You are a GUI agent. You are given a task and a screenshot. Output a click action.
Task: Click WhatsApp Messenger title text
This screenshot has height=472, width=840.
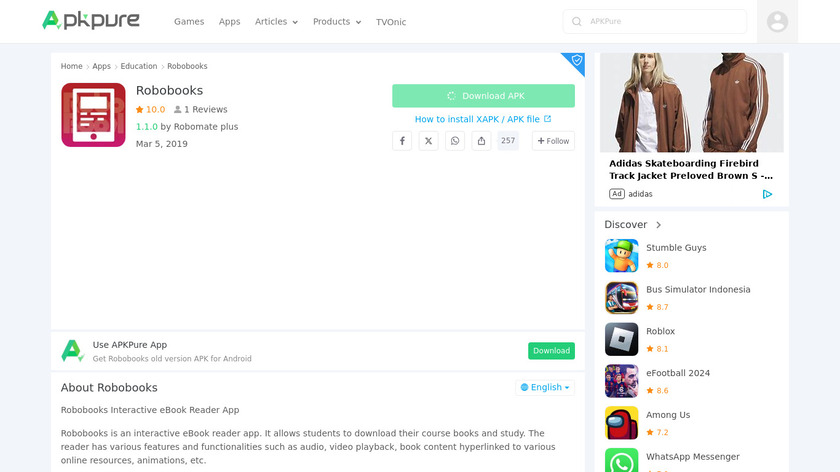coord(693,456)
